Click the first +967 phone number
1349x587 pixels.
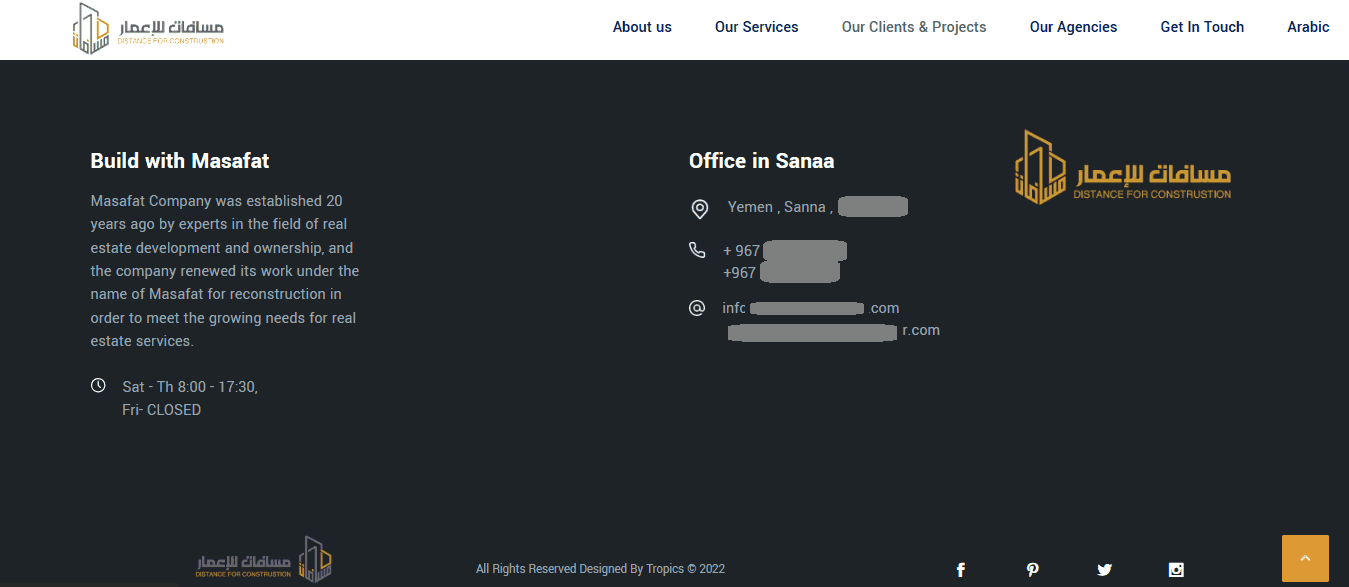[785, 251]
